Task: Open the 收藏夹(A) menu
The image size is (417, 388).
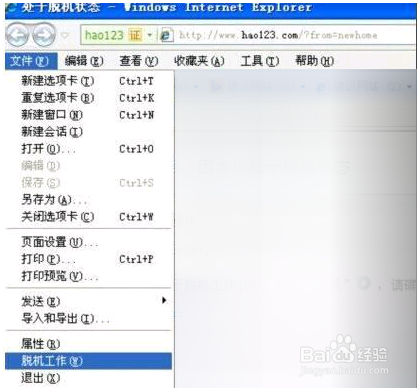Action: 199,61
